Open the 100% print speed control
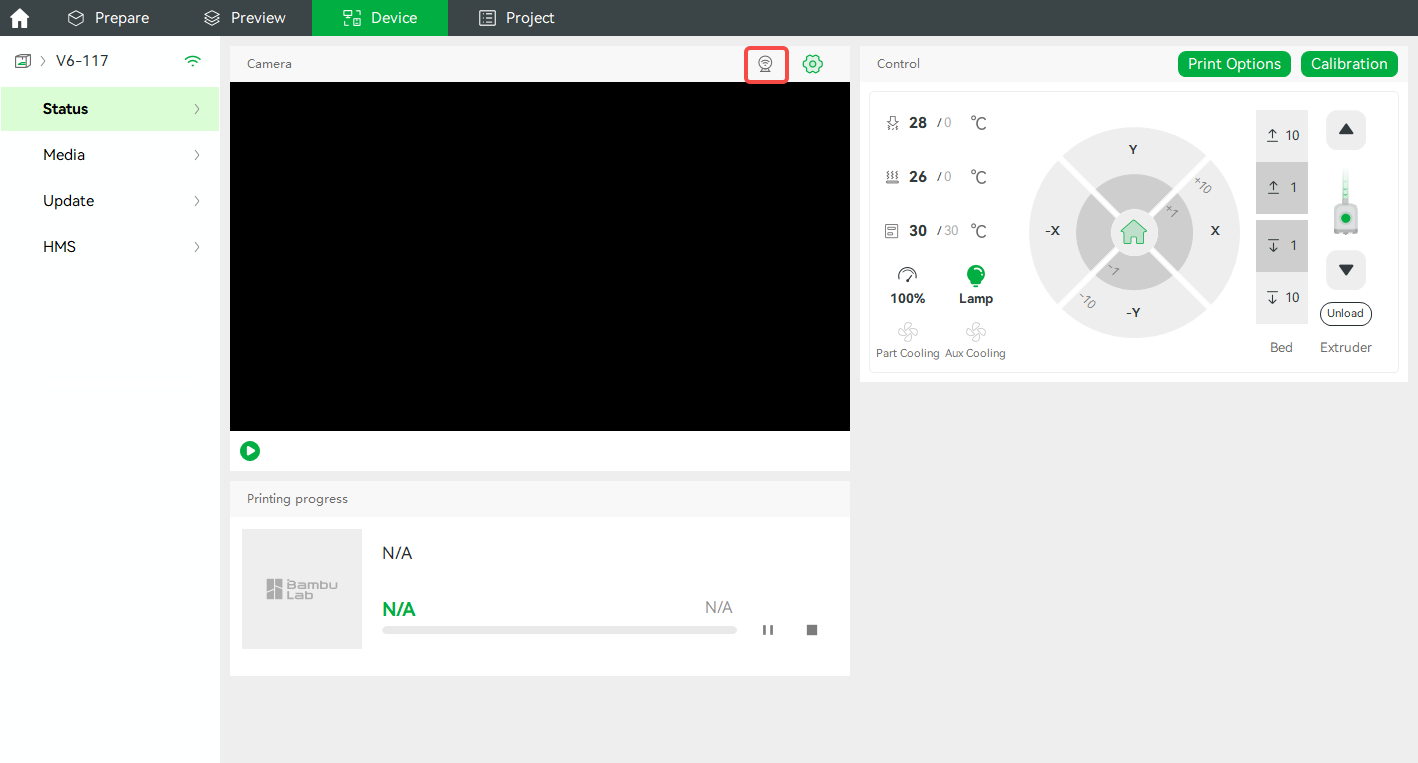 (x=908, y=286)
